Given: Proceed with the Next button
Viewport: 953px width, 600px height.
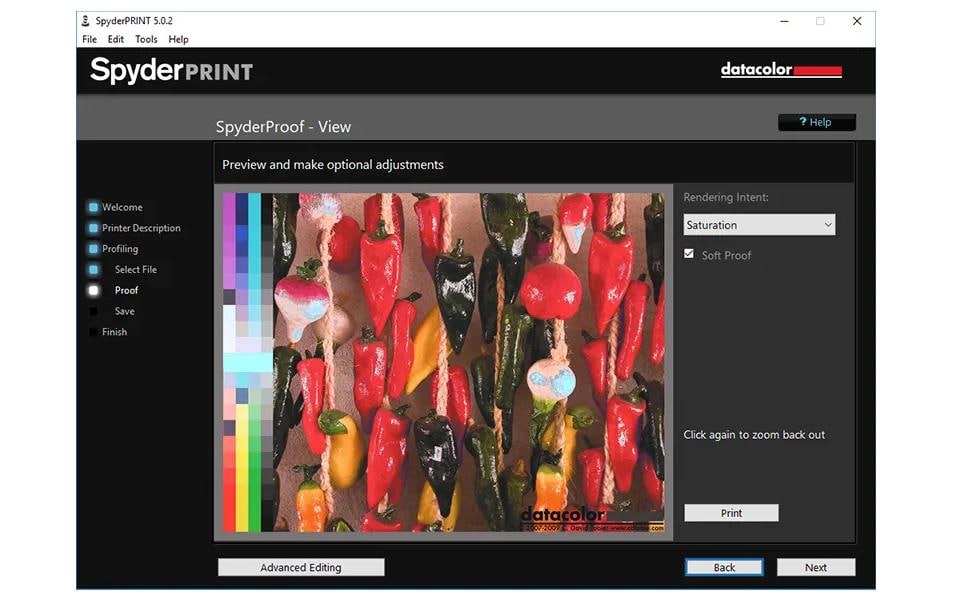Looking at the screenshot, I should [x=816, y=567].
